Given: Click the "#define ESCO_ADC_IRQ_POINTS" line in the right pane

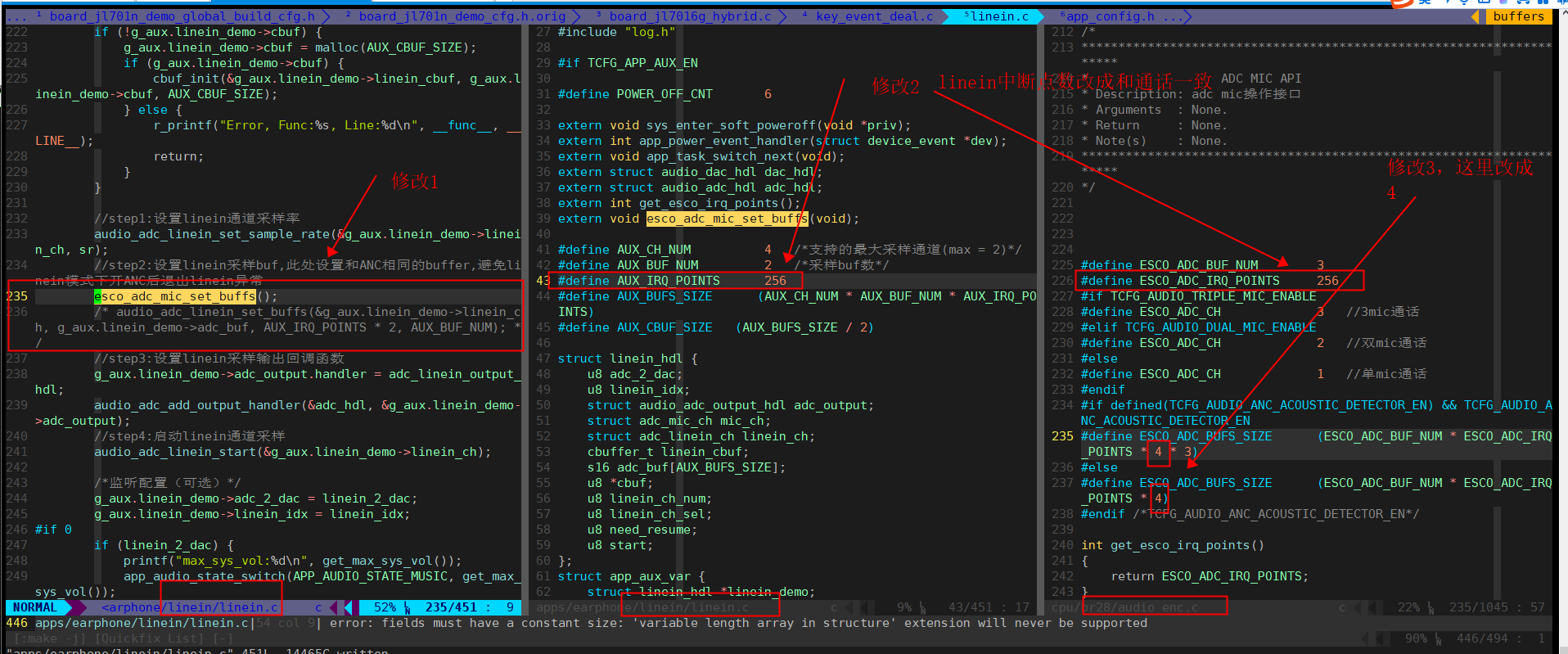Looking at the screenshot, I should pos(1210,281).
